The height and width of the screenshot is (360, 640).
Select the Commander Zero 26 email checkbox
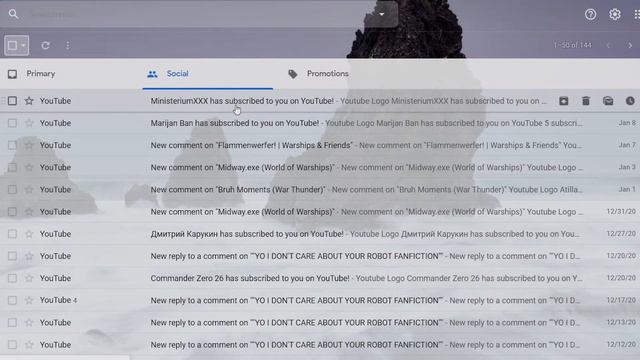click(x=12, y=278)
